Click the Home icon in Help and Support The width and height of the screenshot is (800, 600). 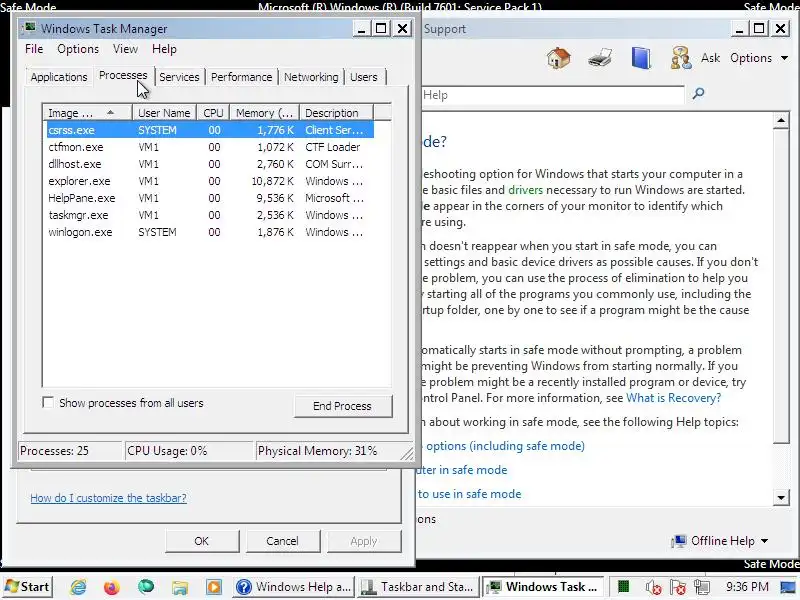(559, 58)
